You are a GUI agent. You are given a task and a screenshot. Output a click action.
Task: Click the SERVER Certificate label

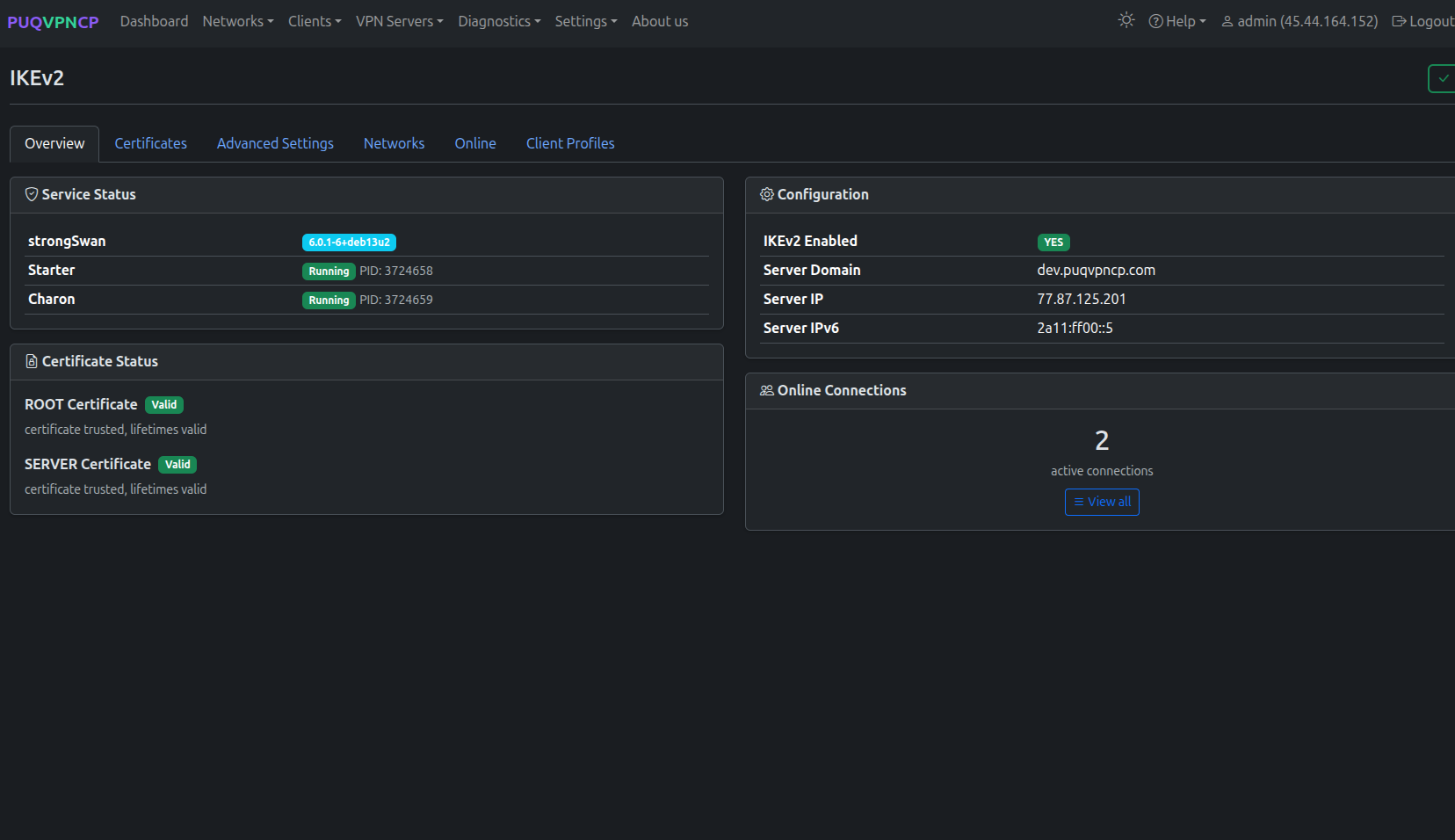click(x=88, y=464)
